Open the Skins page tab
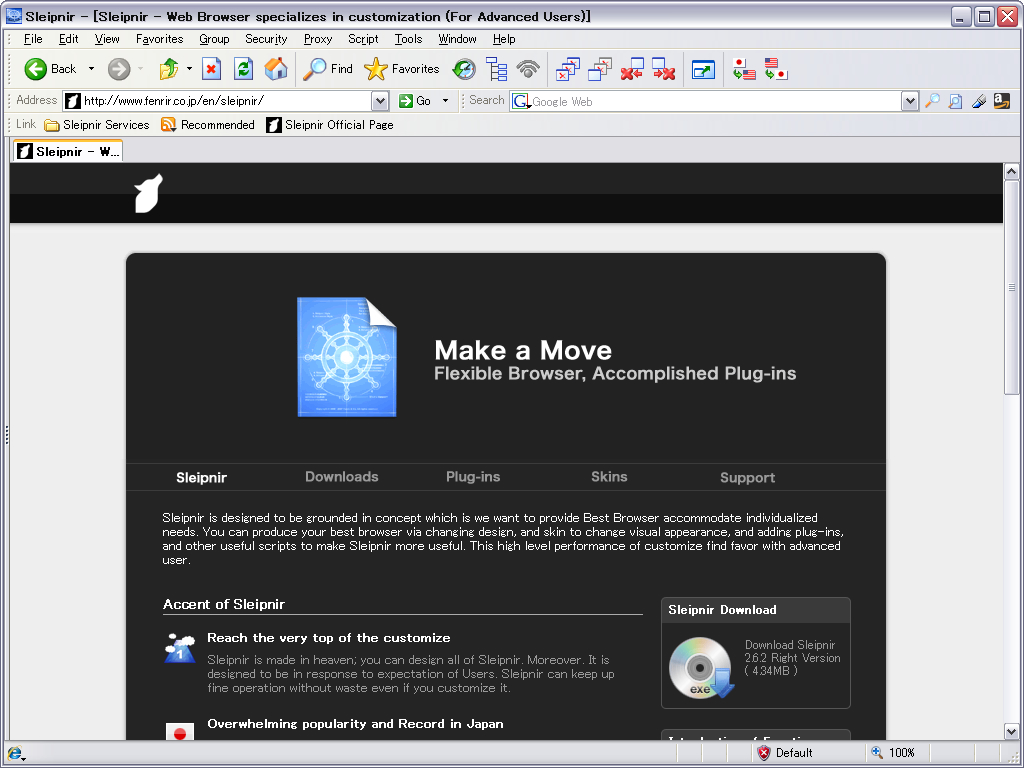The width and height of the screenshot is (1024, 768). coord(609,477)
